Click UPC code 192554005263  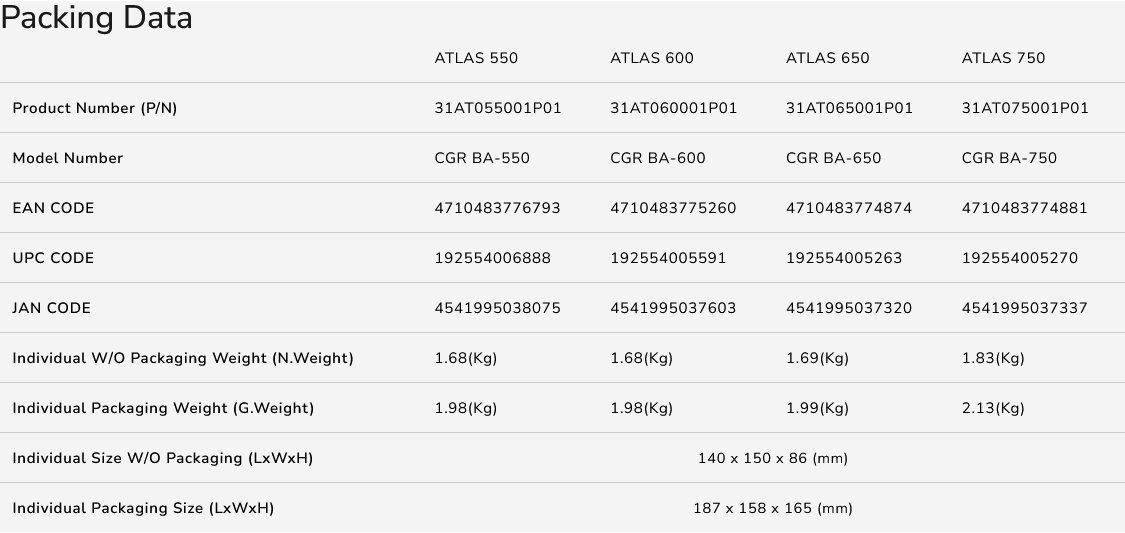[844, 258]
